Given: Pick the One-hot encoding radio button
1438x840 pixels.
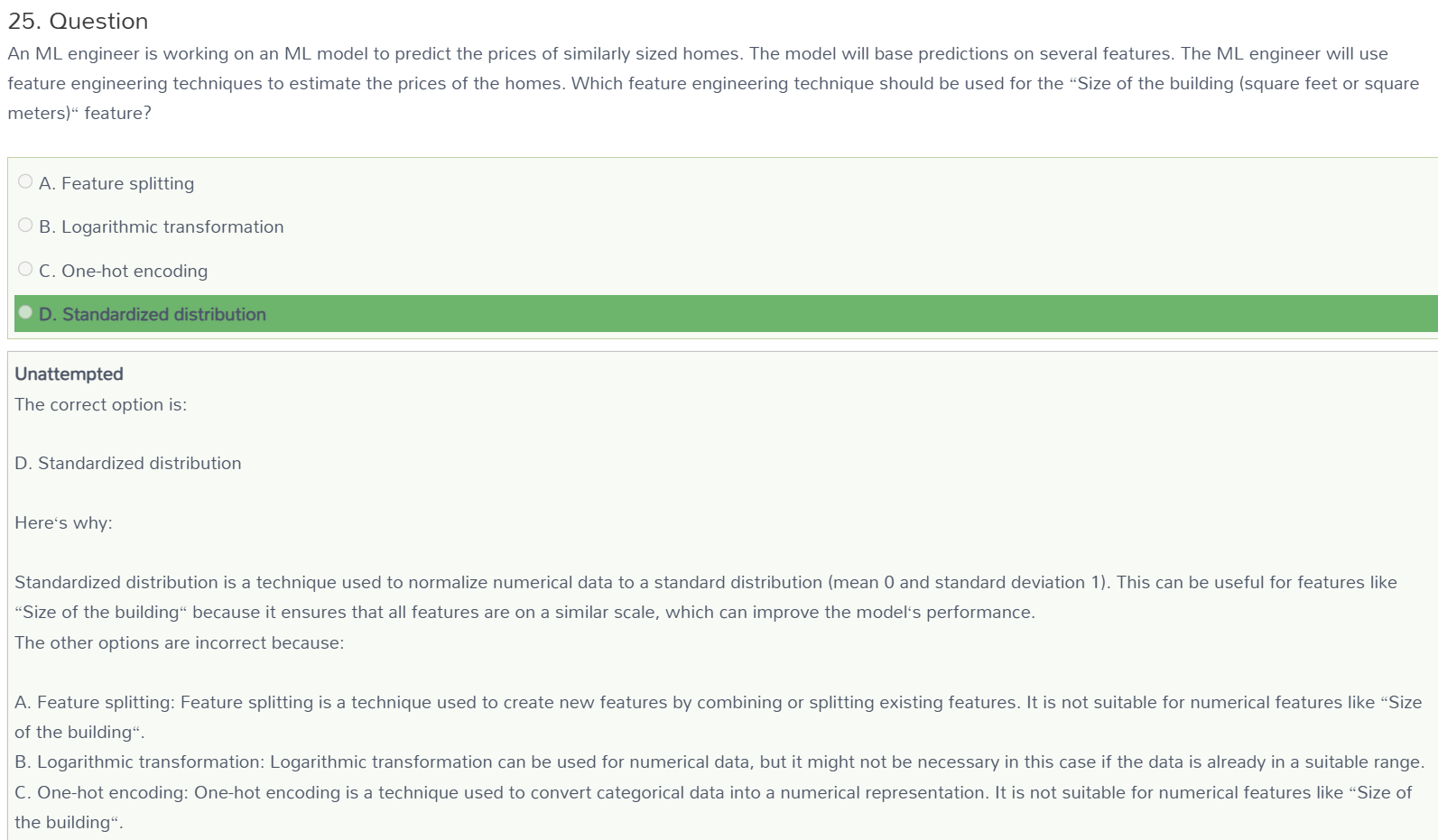Looking at the screenshot, I should pos(25,269).
